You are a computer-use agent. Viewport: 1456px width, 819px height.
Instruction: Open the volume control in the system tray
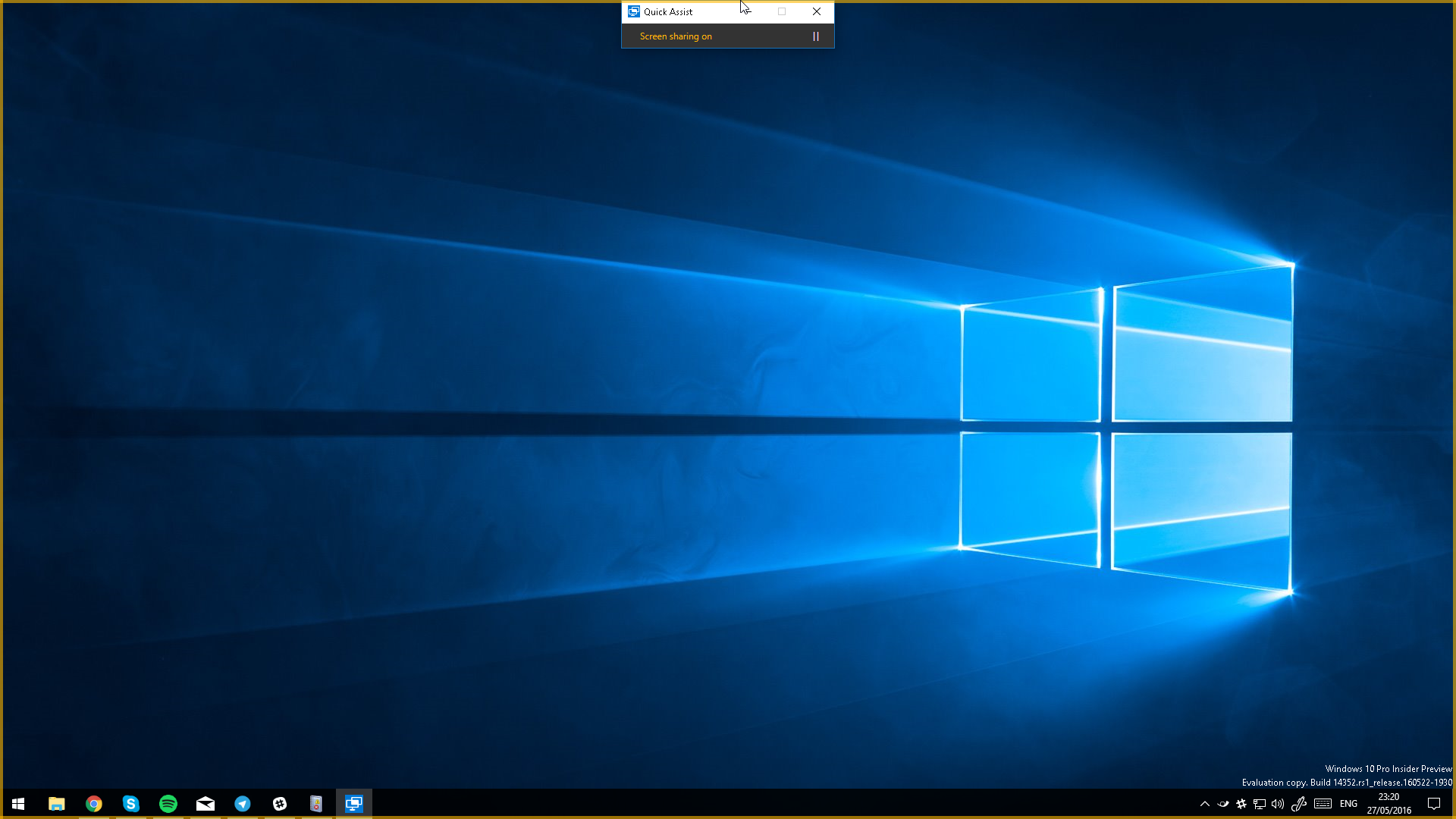tap(1278, 804)
